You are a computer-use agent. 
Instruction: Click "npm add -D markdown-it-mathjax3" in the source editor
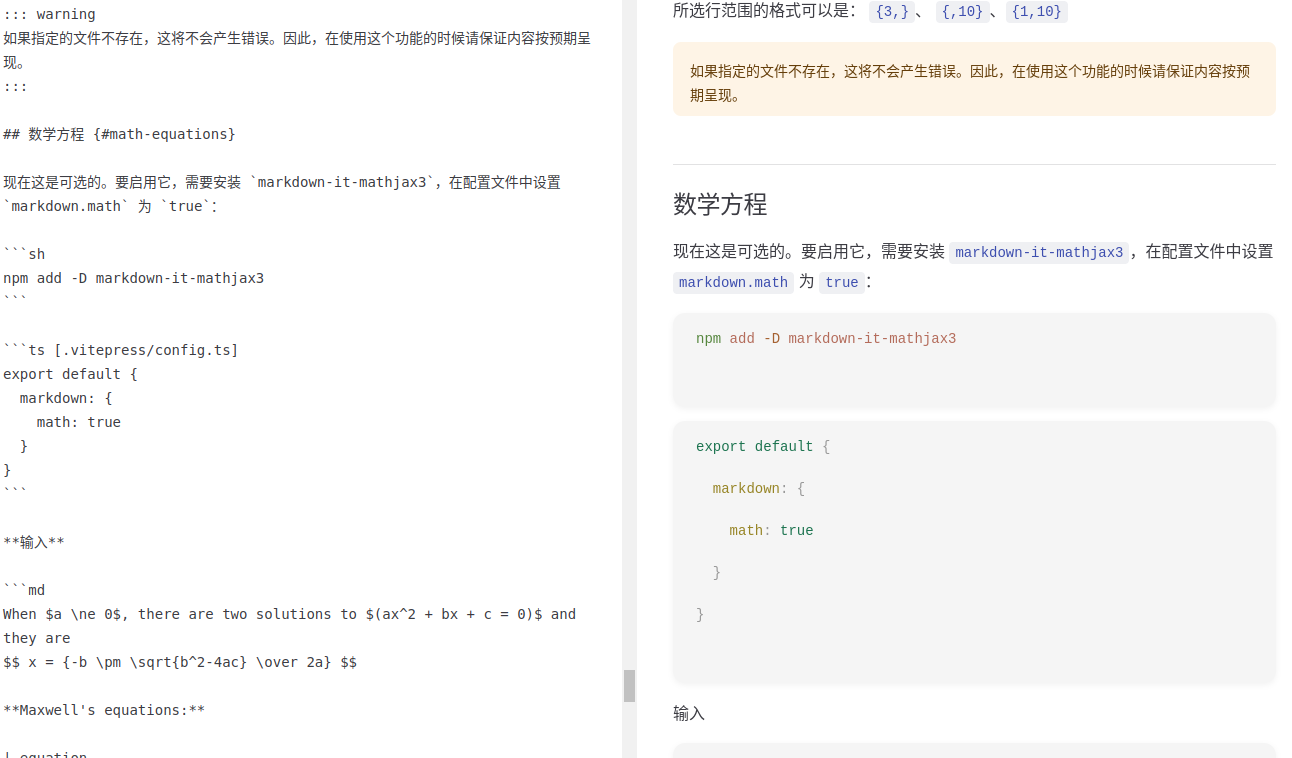[x=133, y=278]
